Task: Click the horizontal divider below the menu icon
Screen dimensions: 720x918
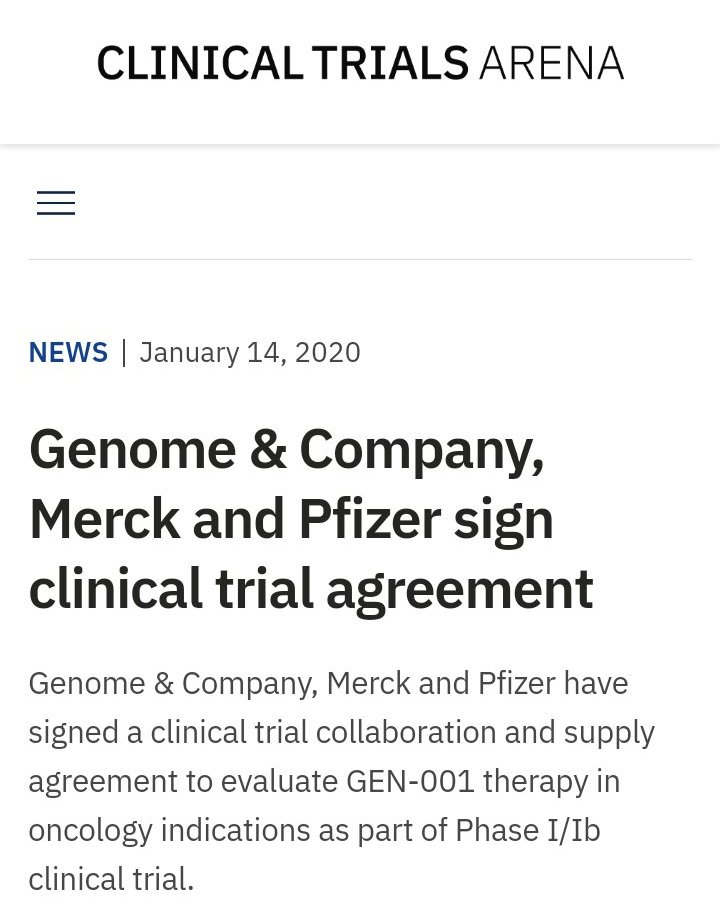Action: (360, 260)
